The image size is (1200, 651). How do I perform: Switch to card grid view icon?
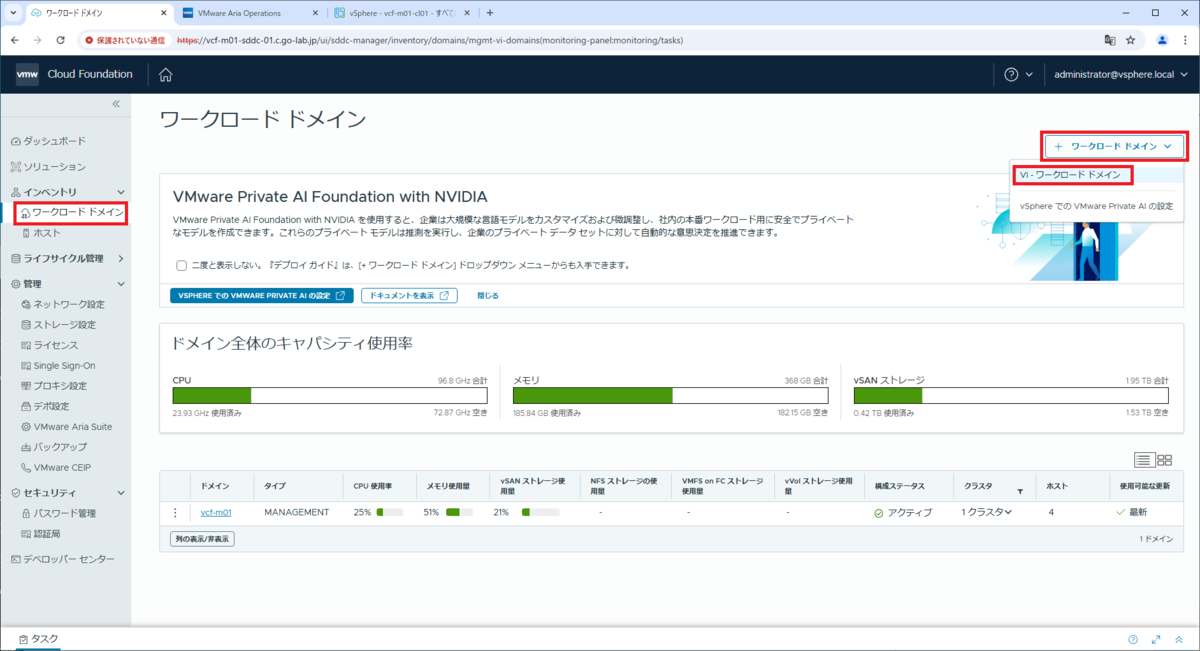pyautogui.click(x=1165, y=460)
